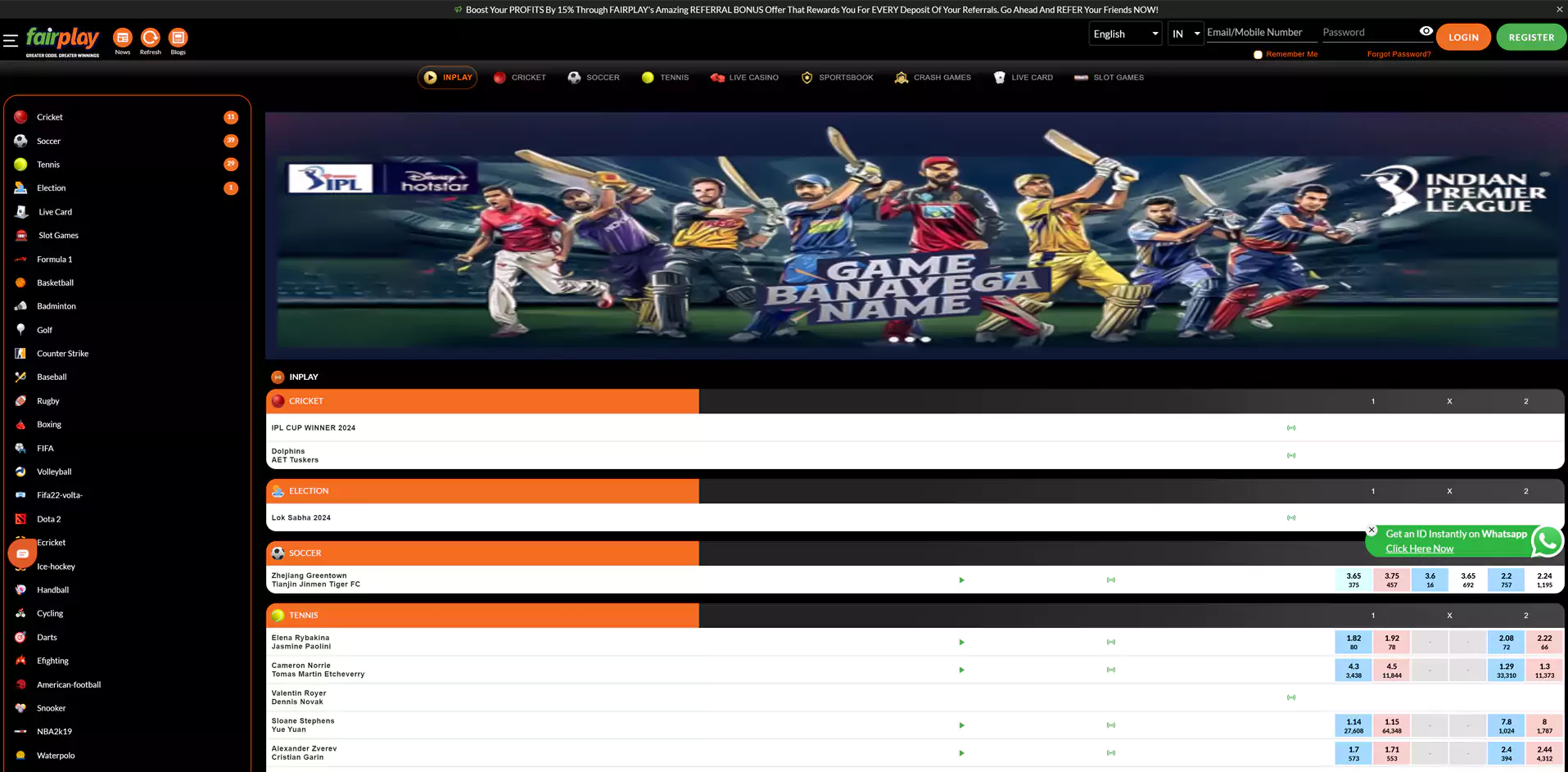Switch to the Live Casino tab
Screen dimensions: 1568x772
tap(744, 78)
